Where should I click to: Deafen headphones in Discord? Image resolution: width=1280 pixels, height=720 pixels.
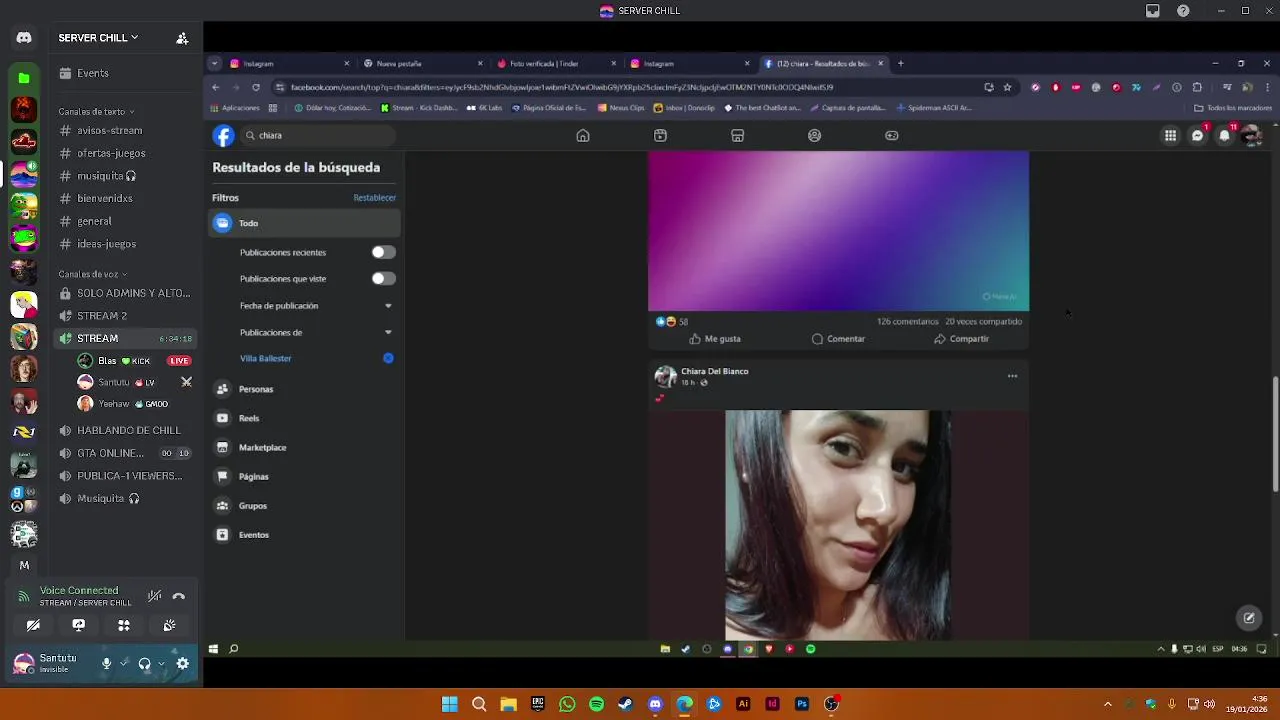144,663
